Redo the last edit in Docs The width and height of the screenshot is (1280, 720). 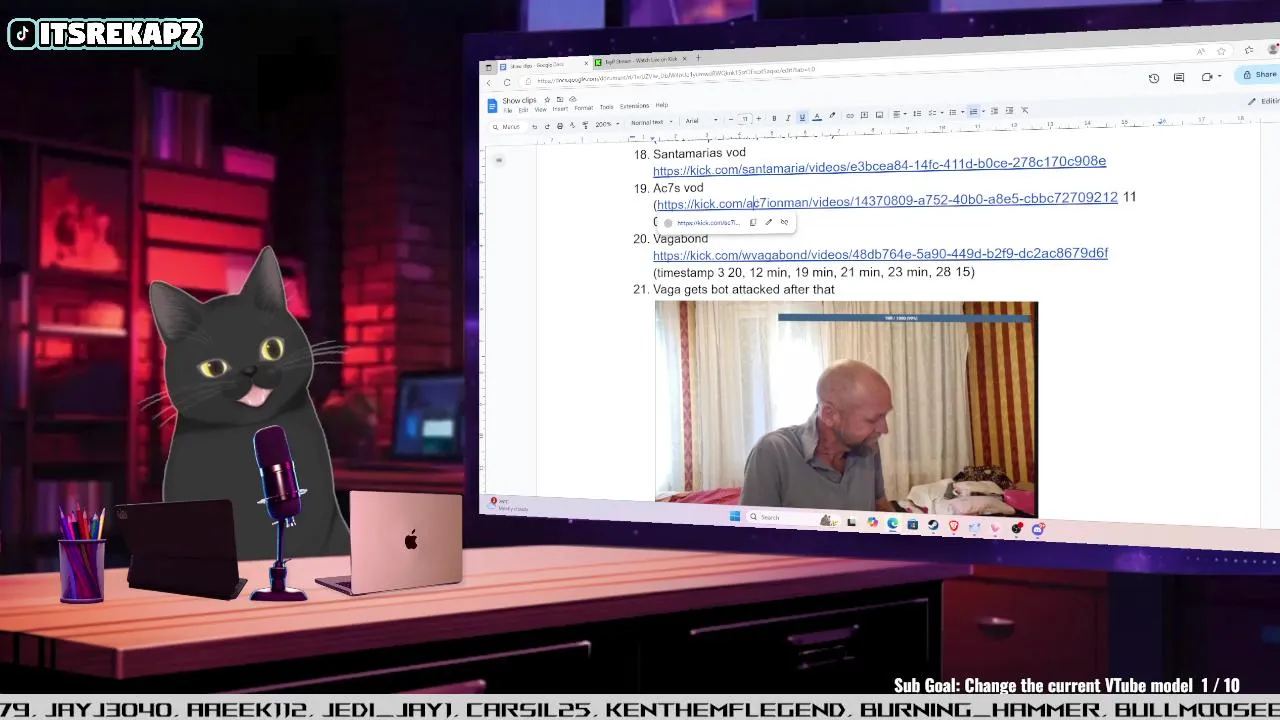pos(547,126)
